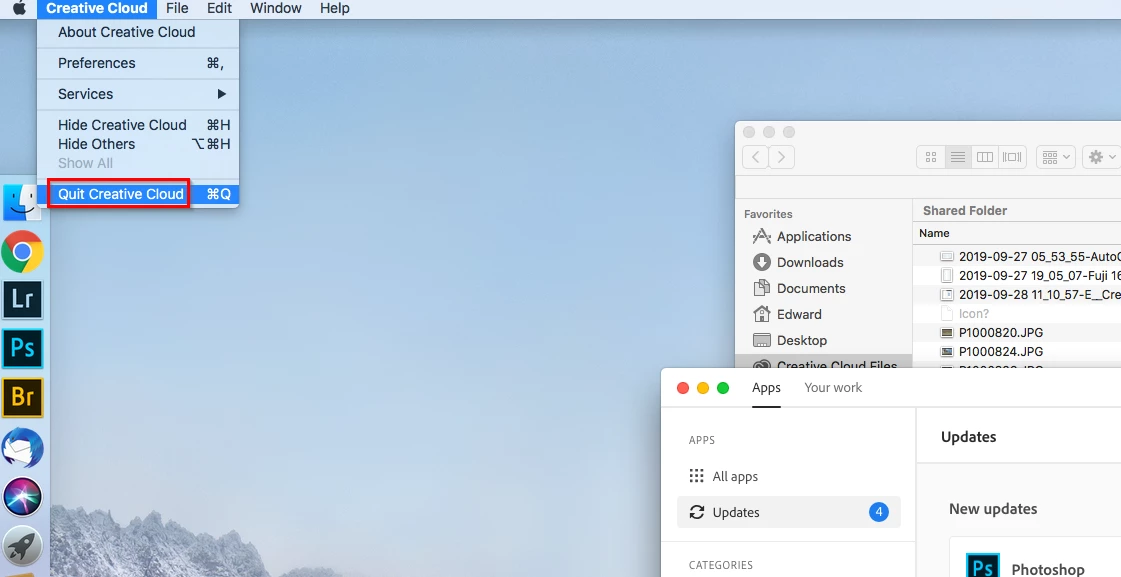This screenshot has width=1121, height=577.
Task: Go back in the Finder window
Action: coord(756,157)
